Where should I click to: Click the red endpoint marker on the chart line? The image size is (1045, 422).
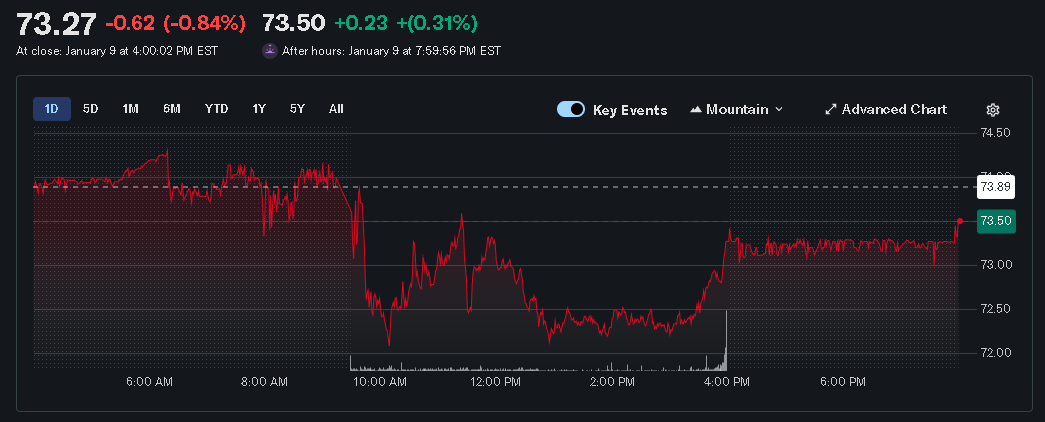960,221
